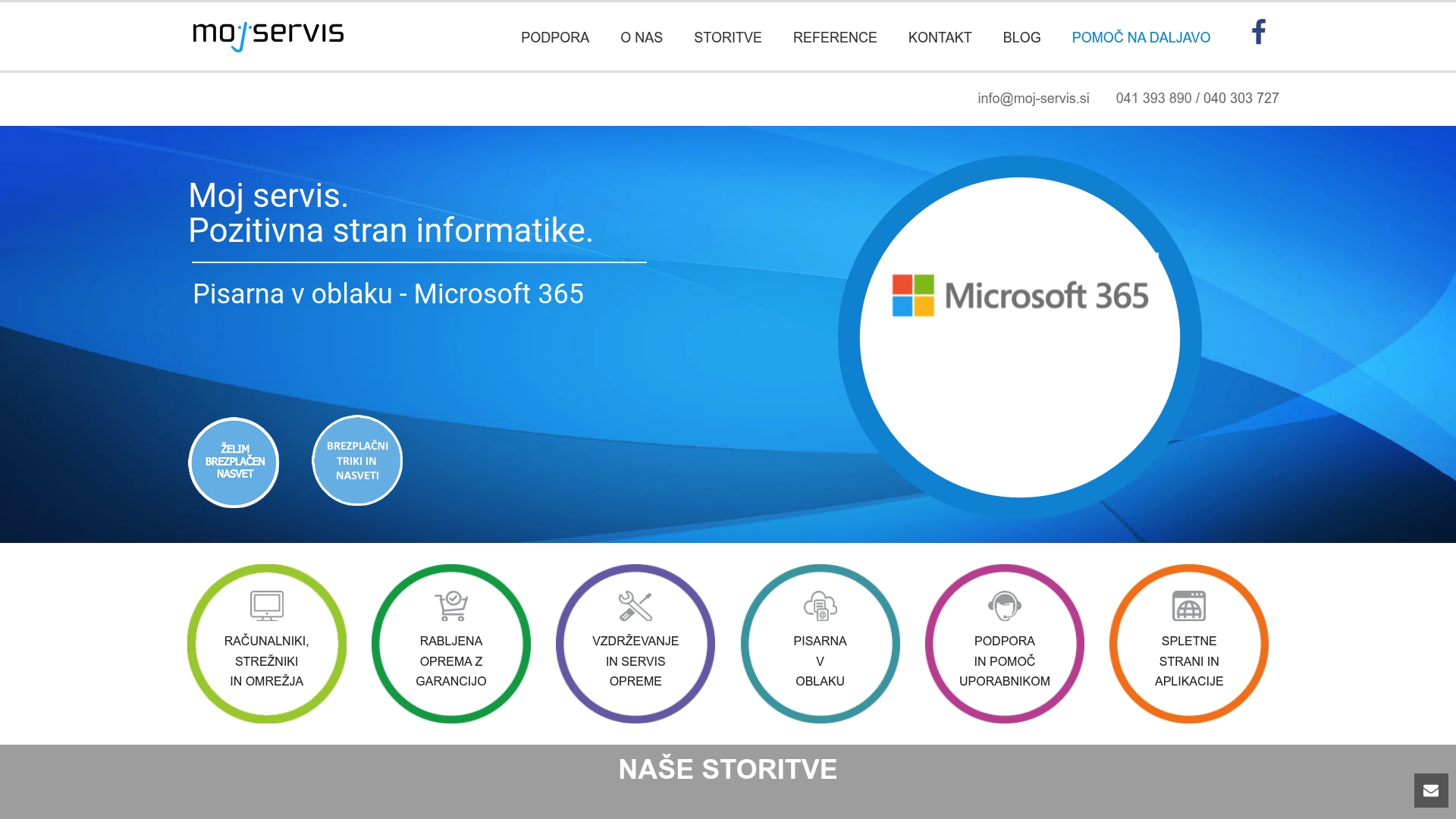Select the cloud icon for Pisarna v oblaku
The height and width of the screenshot is (819, 1456).
(820, 605)
